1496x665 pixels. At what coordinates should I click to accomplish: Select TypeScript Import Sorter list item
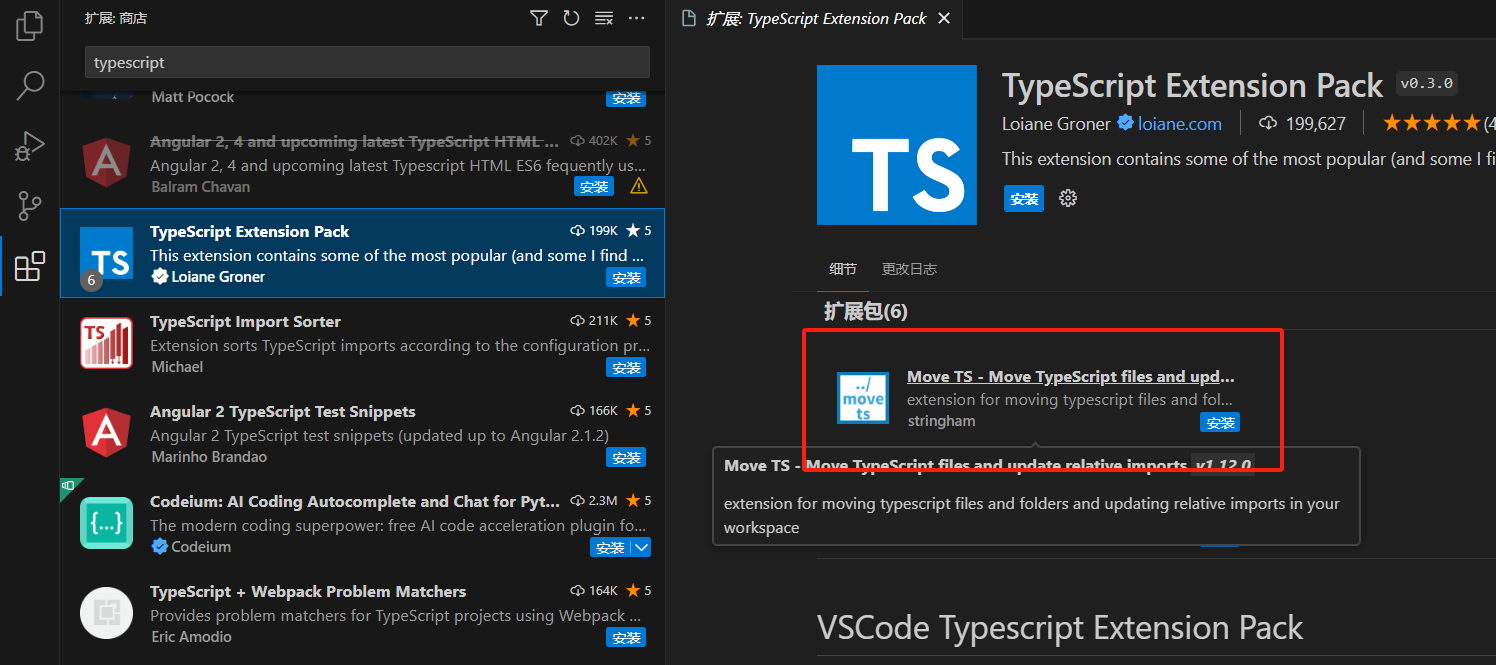[x=362, y=343]
